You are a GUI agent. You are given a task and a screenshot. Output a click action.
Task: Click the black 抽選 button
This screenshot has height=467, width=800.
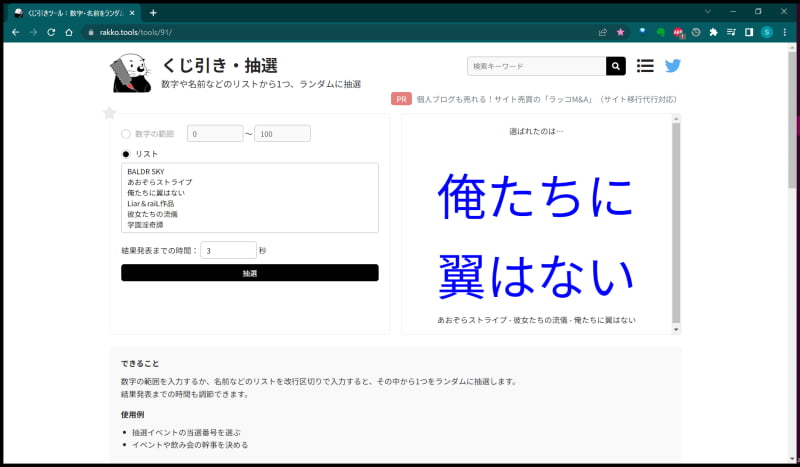(x=250, y=273)
